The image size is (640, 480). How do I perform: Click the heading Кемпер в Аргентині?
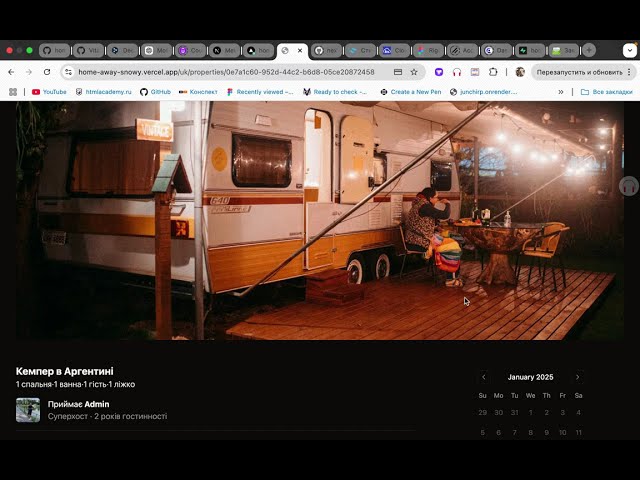64,371
